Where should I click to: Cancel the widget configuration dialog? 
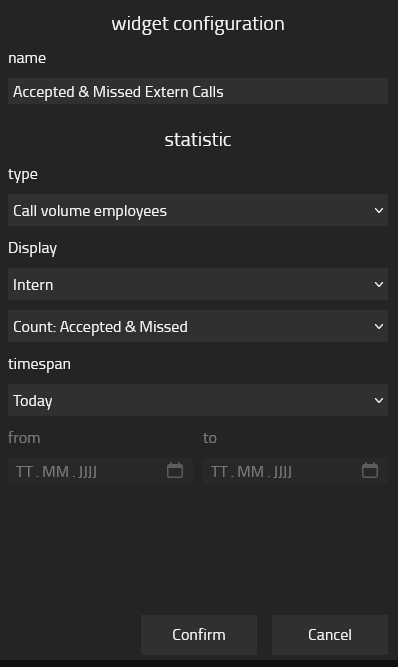point(330,635)
